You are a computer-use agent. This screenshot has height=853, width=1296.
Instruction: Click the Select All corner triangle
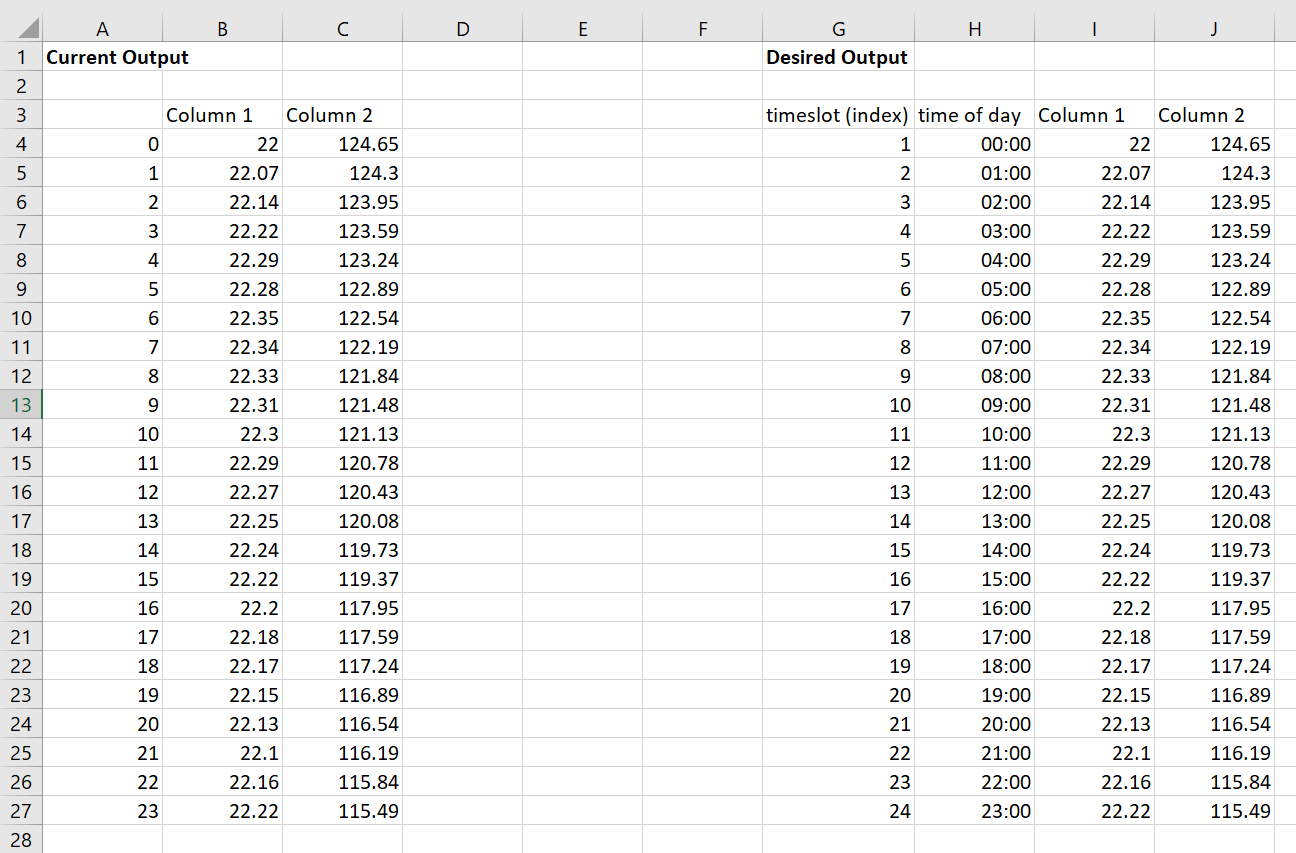click(29, 28)
